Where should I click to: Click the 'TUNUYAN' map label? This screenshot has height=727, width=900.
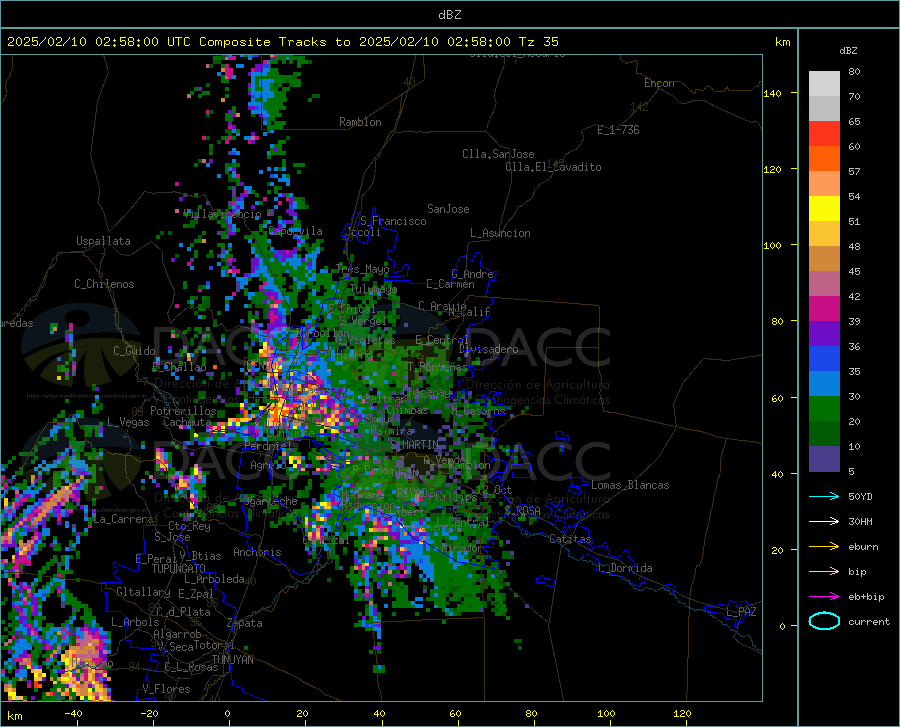[232, 660]
